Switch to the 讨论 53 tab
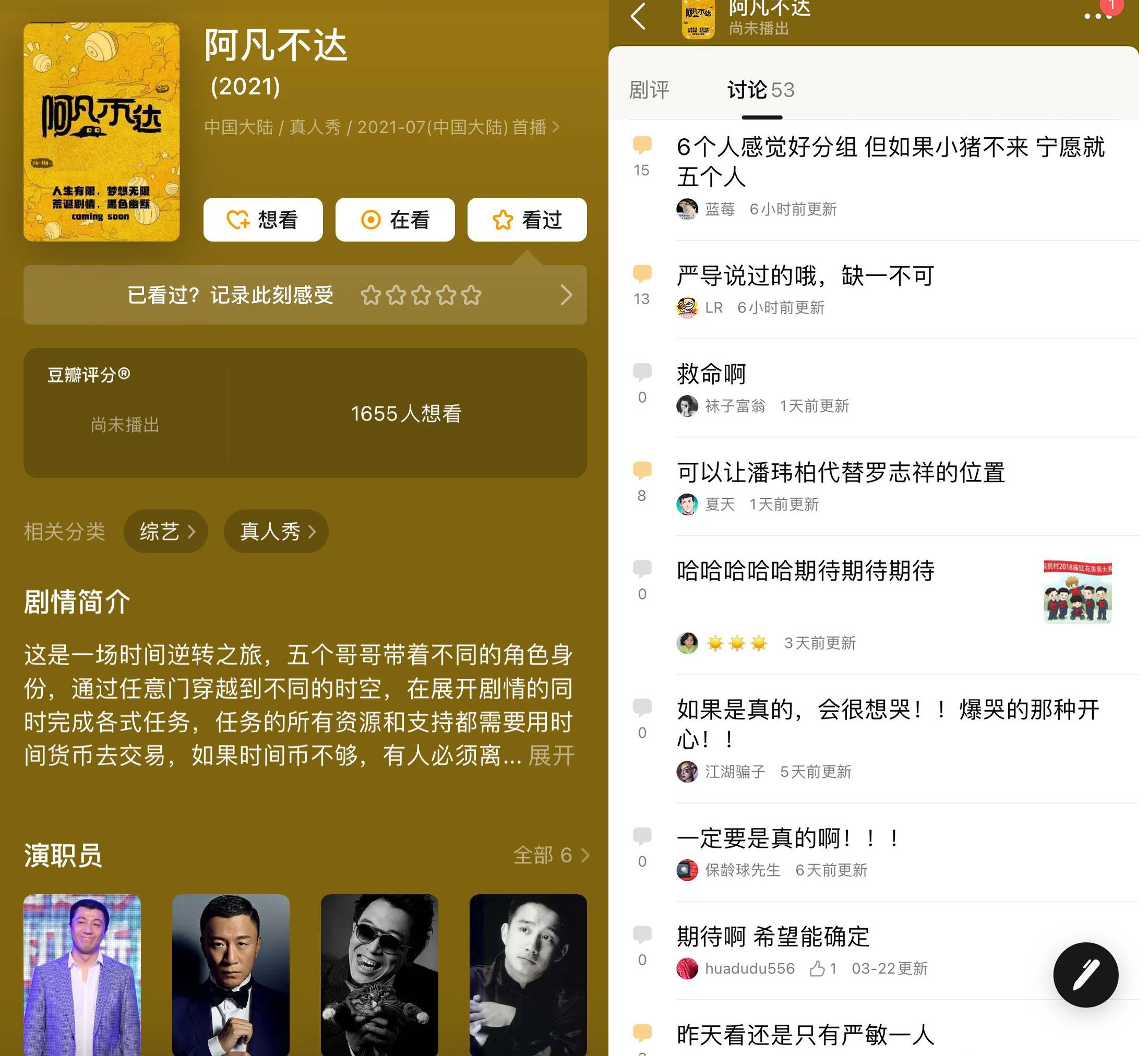The width and height of the screenshot is (1148, 1056). pyautogui.click(x=761, y=90)
